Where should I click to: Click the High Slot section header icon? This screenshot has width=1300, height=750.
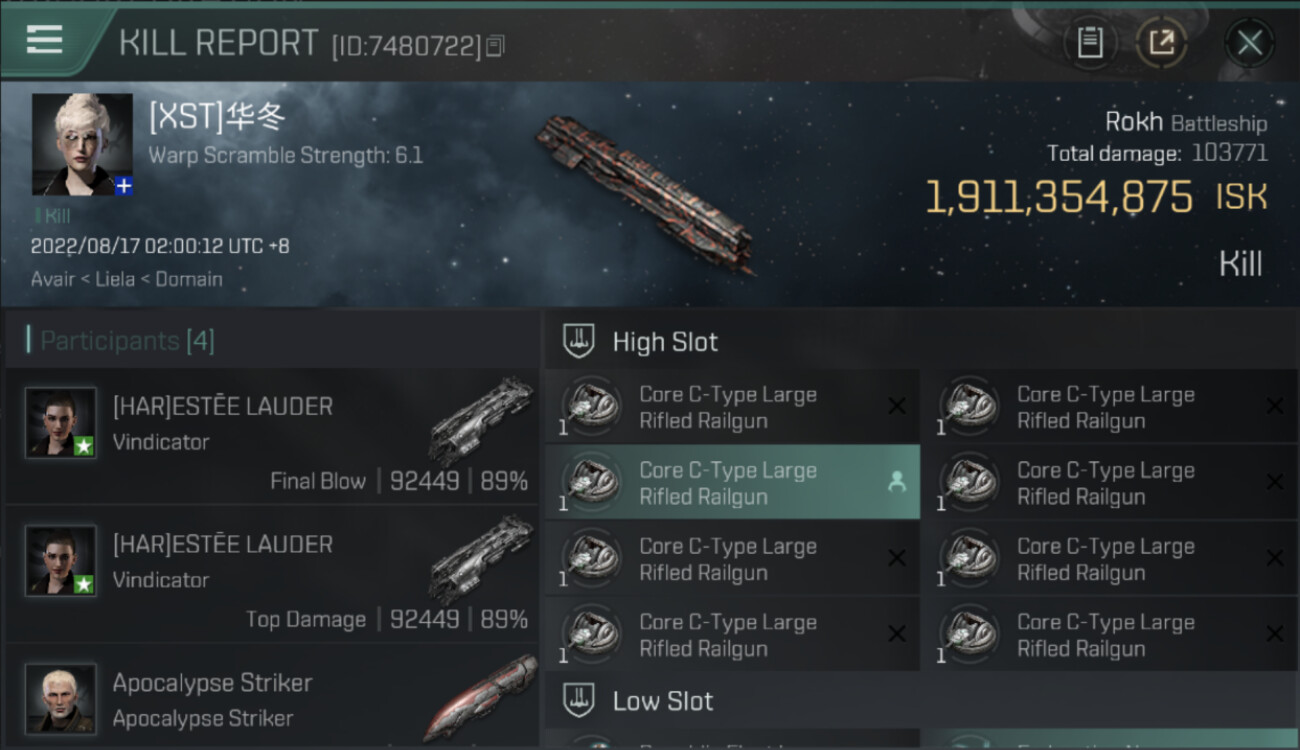pyautogui.click(x=578, y=341)
